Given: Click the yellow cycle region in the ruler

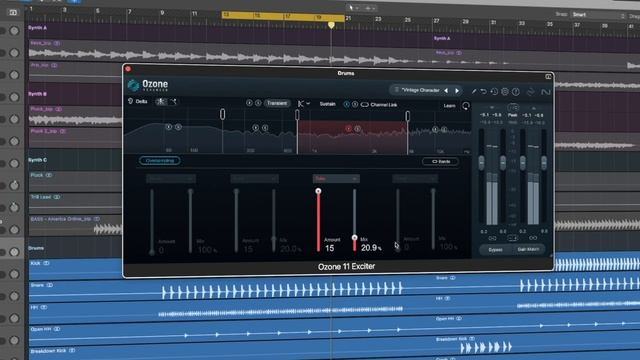Looking at the screenshot, I should (283, 16).
